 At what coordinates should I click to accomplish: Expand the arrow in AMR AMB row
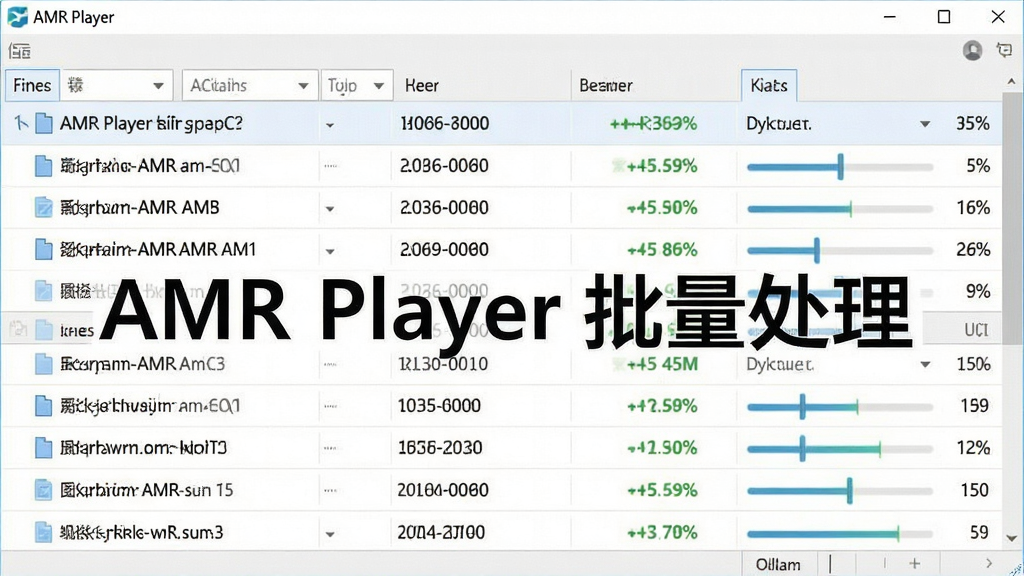tap(330, 209)
